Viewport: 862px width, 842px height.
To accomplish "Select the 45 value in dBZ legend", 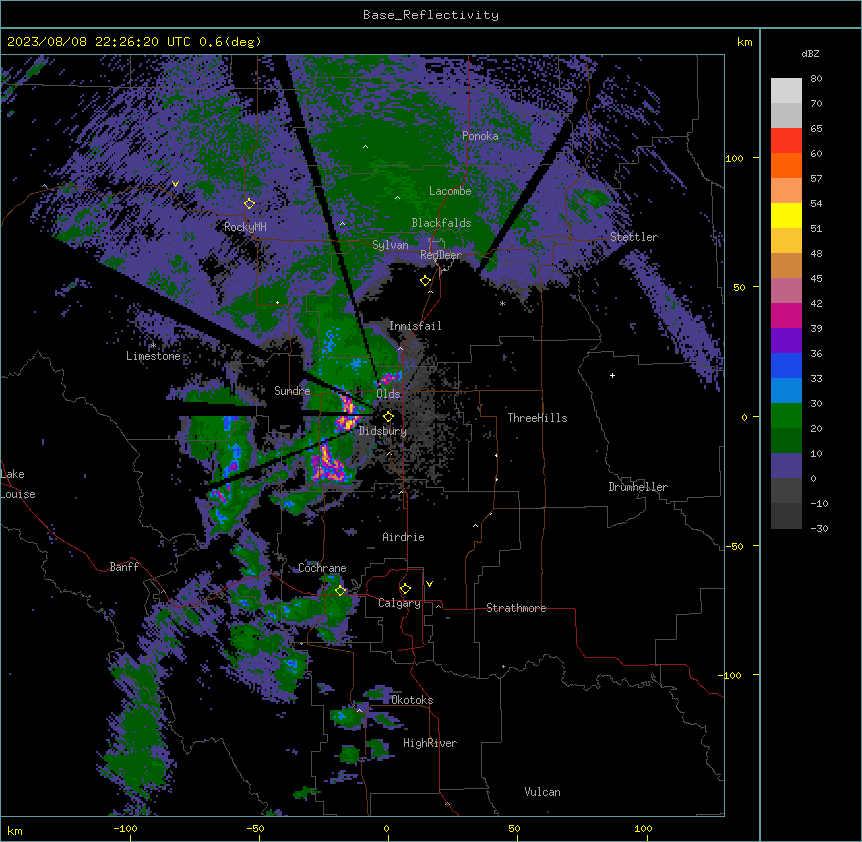I will point(816,278).
